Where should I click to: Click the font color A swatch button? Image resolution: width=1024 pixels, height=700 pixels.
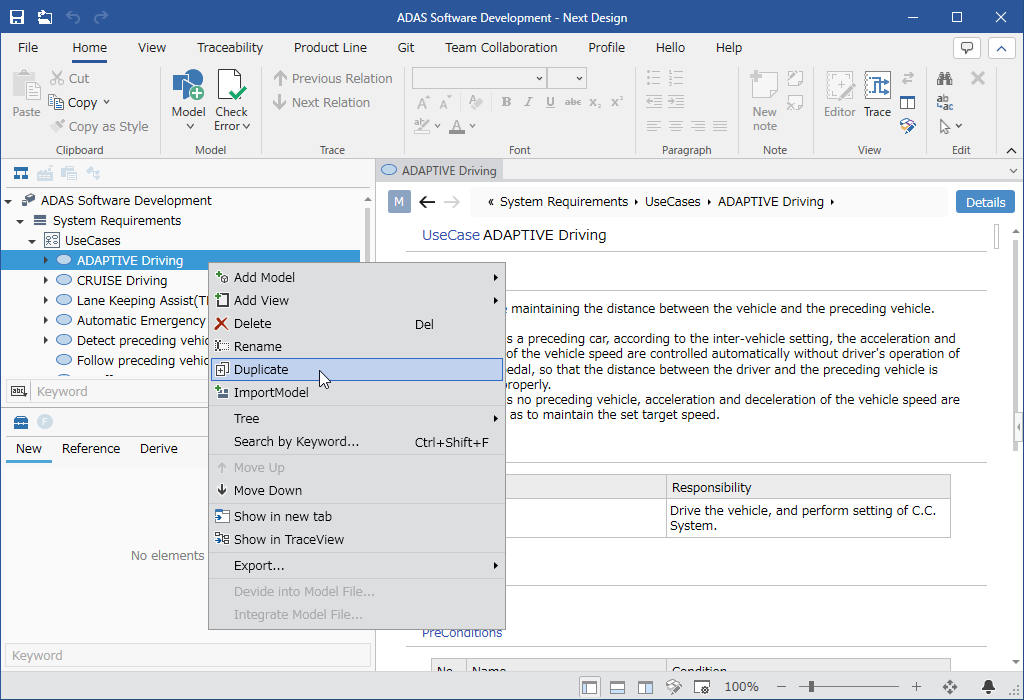point(457,125)
